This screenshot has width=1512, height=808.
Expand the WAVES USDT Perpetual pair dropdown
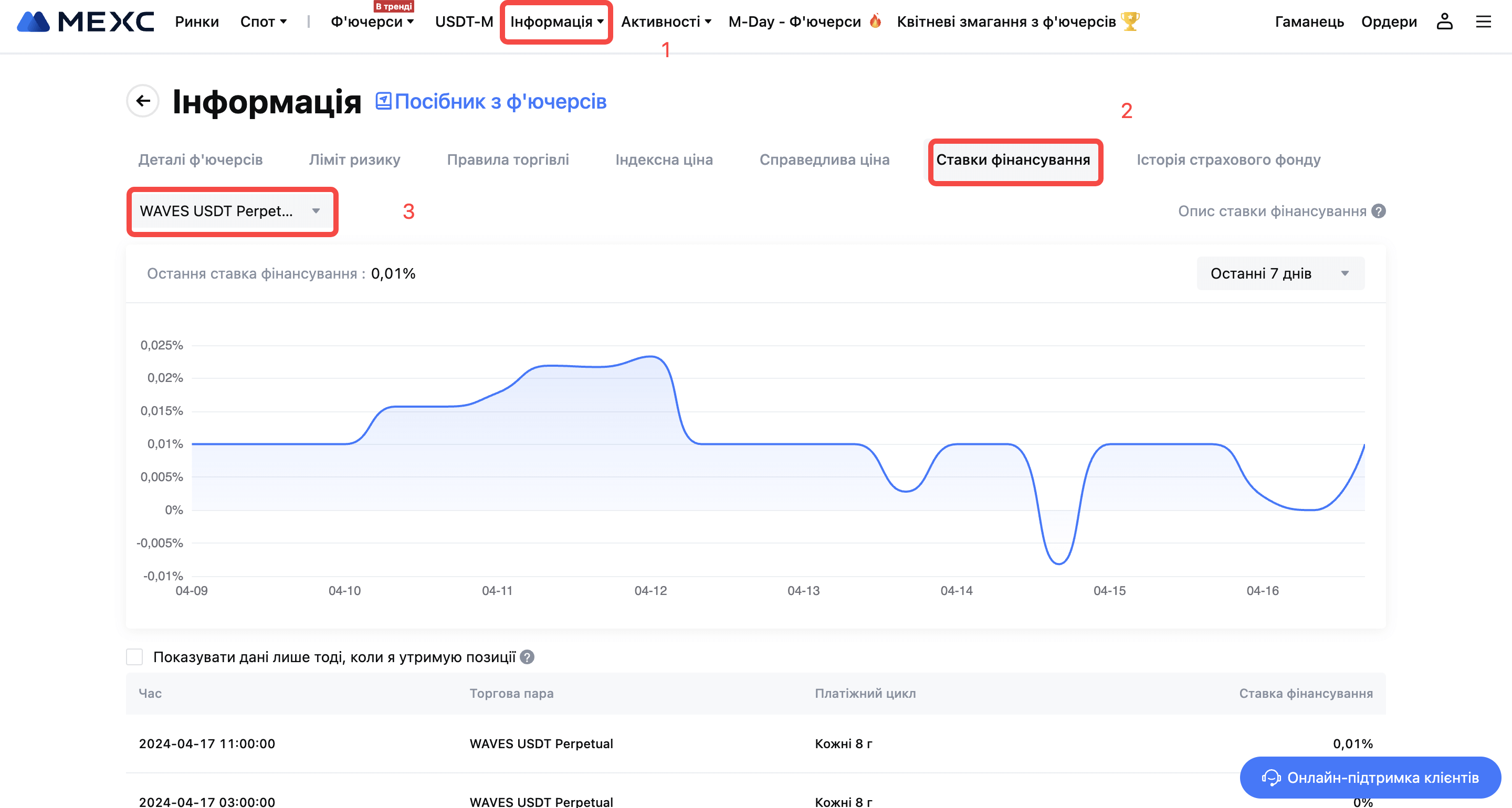click(231, 211)
